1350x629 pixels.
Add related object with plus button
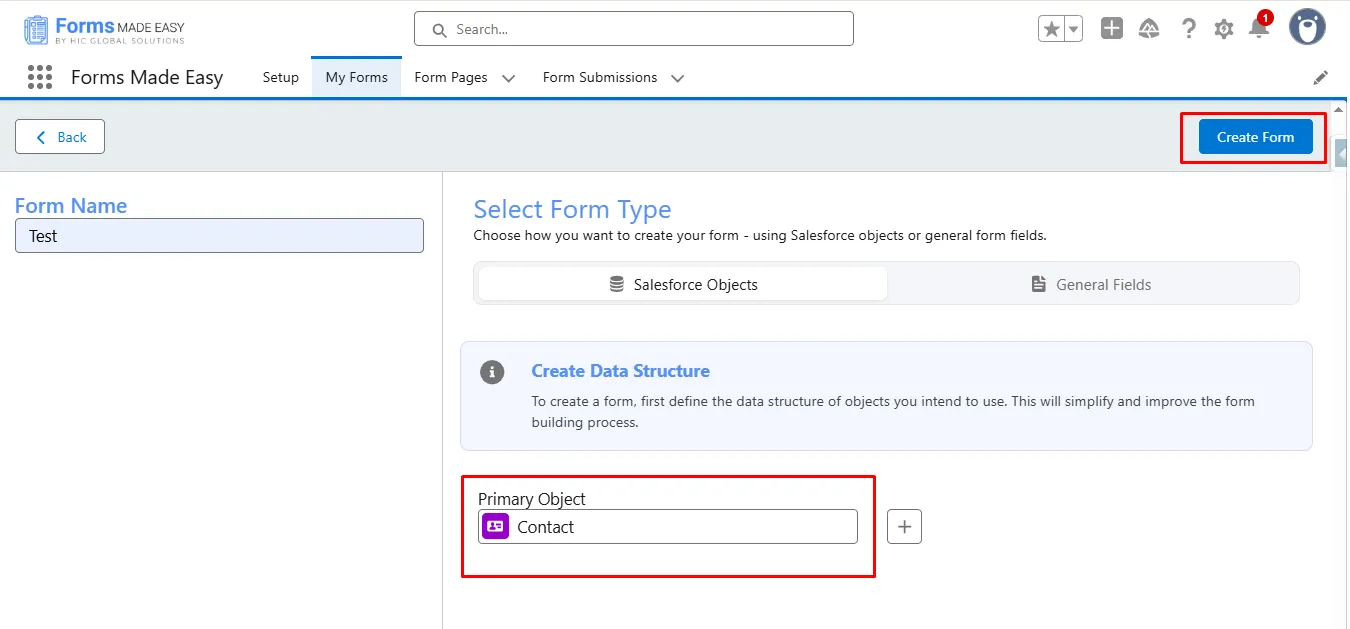click(904, 527)
